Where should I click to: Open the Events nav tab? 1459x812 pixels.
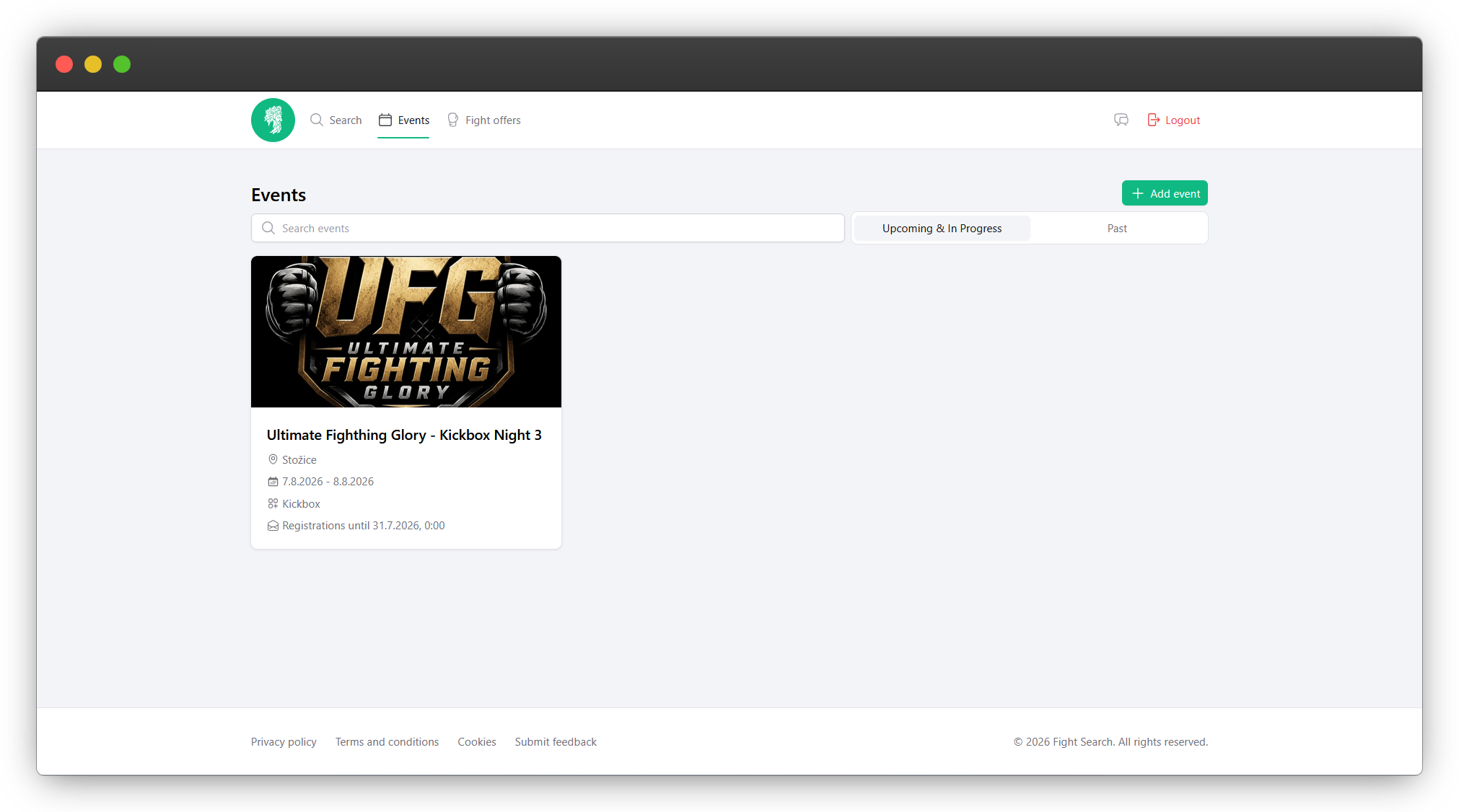click(x=404, y=120)
